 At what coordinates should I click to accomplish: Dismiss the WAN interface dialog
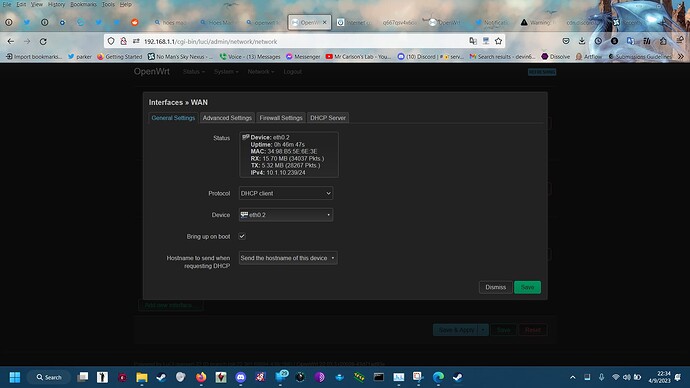(x=495, y=287)
